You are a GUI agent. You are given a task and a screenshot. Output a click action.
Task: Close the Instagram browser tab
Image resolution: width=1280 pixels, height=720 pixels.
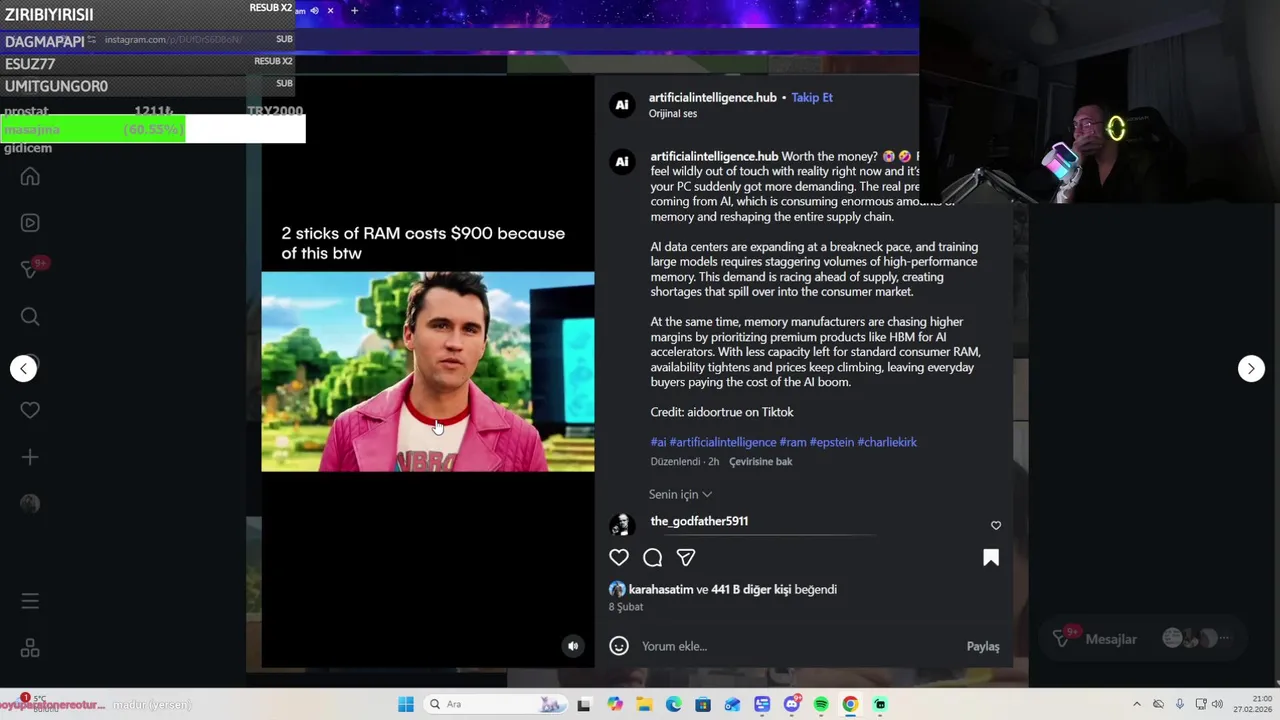point(330,11)
